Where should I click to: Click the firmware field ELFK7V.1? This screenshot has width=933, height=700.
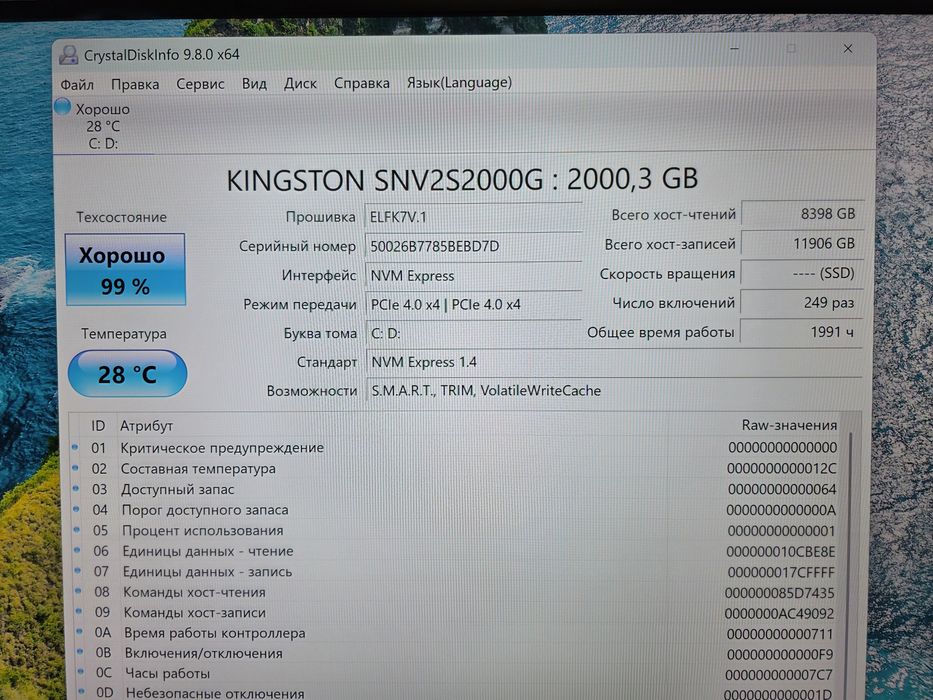[473, 217]
